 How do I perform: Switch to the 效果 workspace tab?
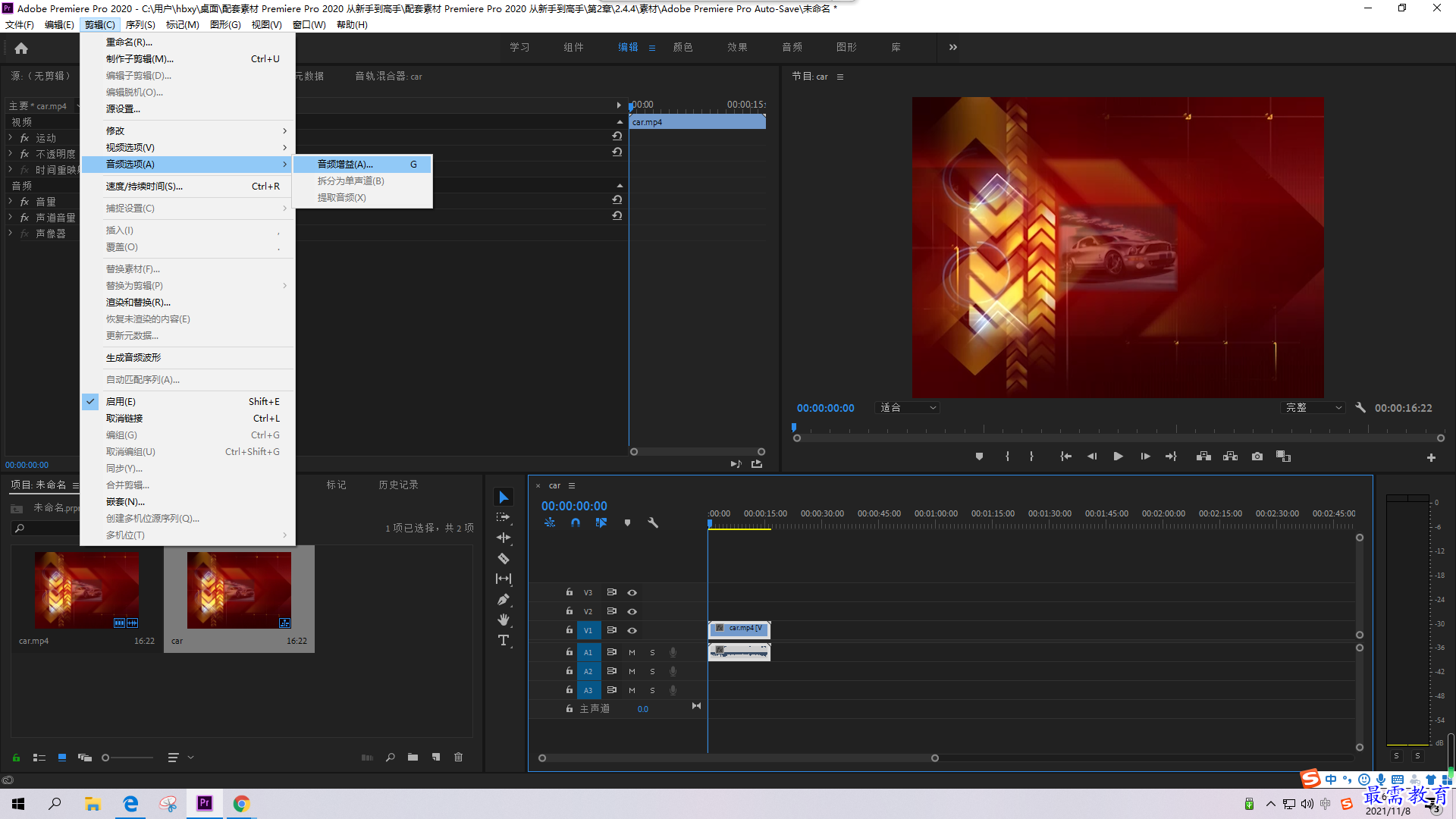pyautogui.click(x=737, y=47)
